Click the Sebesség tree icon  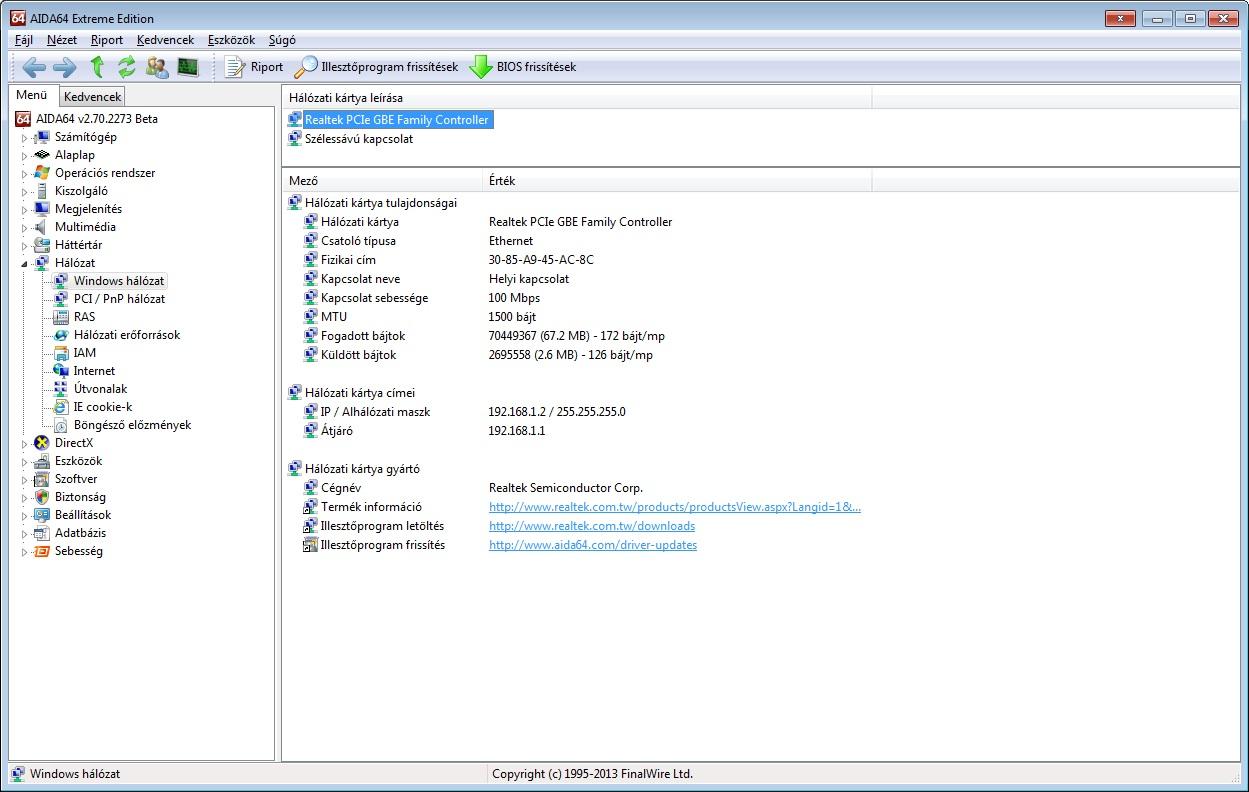tap(42, 551)
